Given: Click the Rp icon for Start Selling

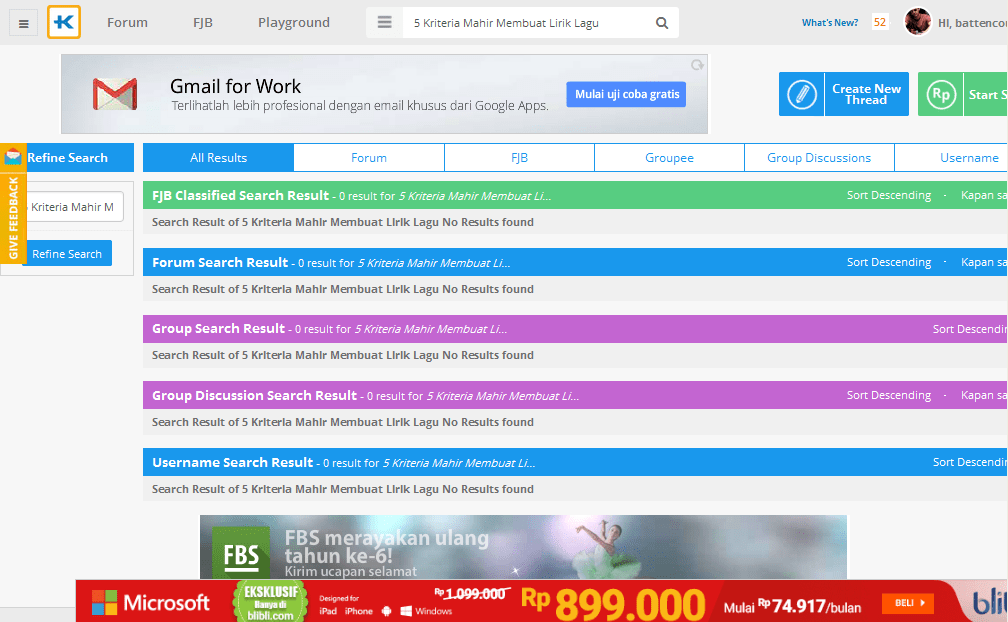Looking at the screenshot, I should (940, 94).
